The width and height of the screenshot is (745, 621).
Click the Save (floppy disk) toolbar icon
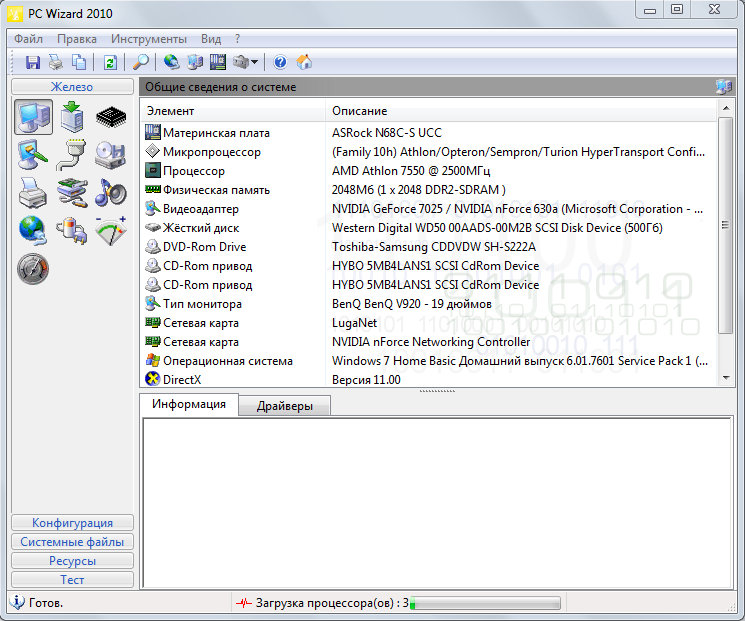32,62
